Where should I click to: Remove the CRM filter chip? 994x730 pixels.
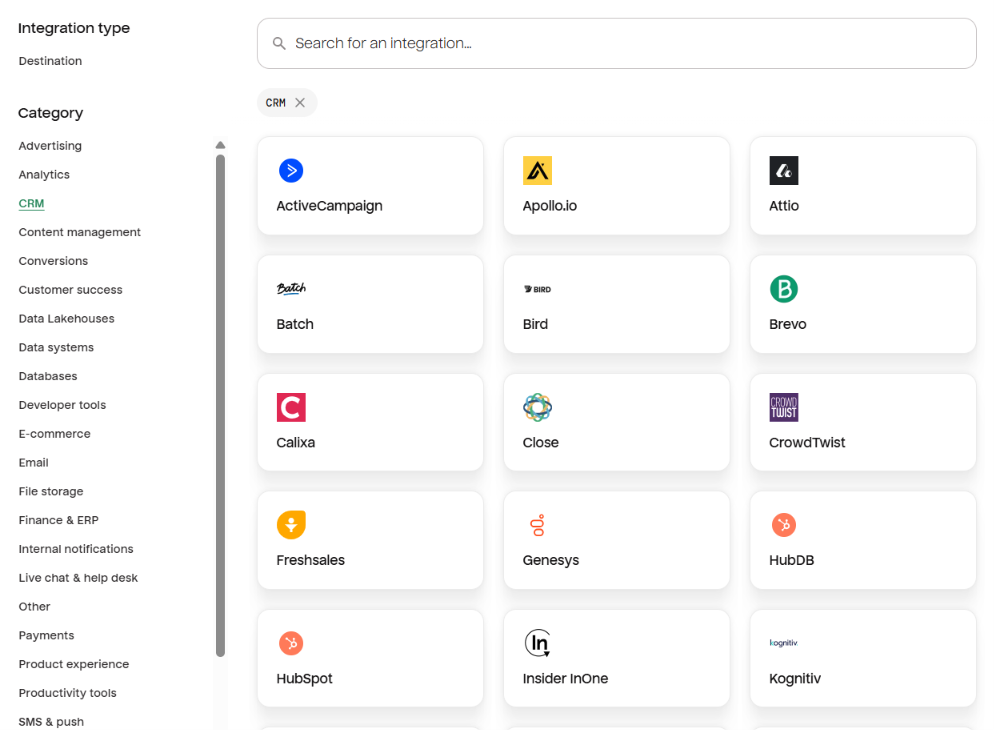[300, 103]
